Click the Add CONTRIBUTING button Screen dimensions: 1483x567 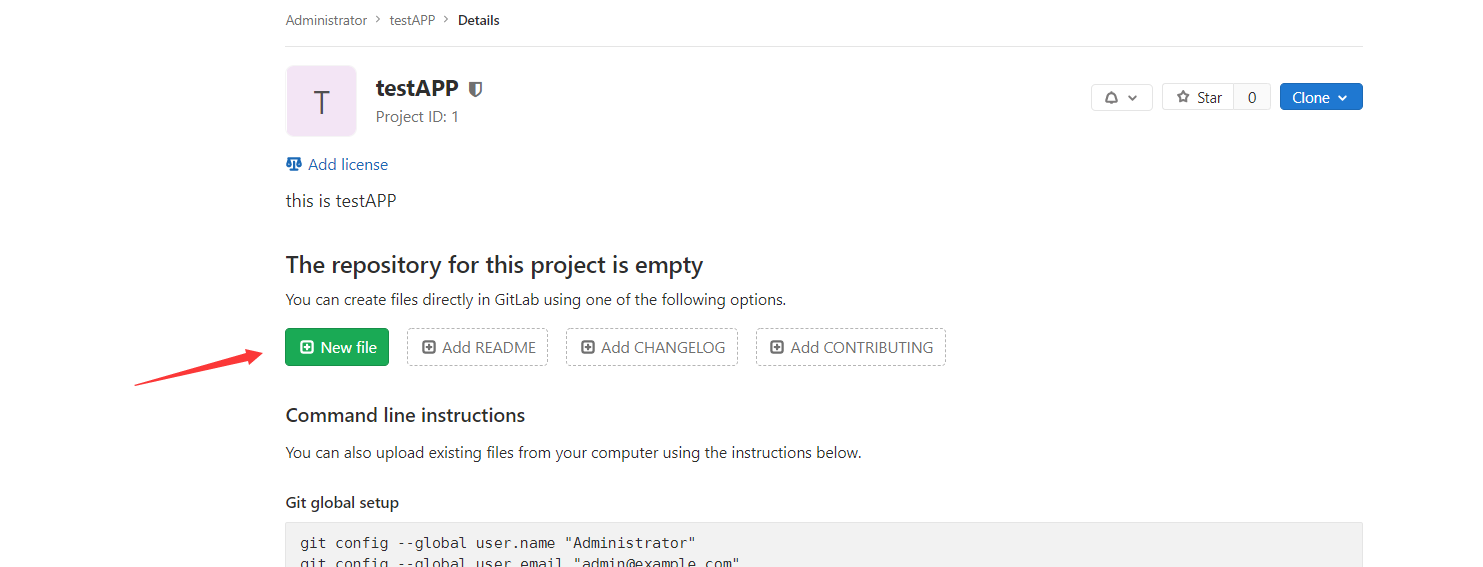851,347
